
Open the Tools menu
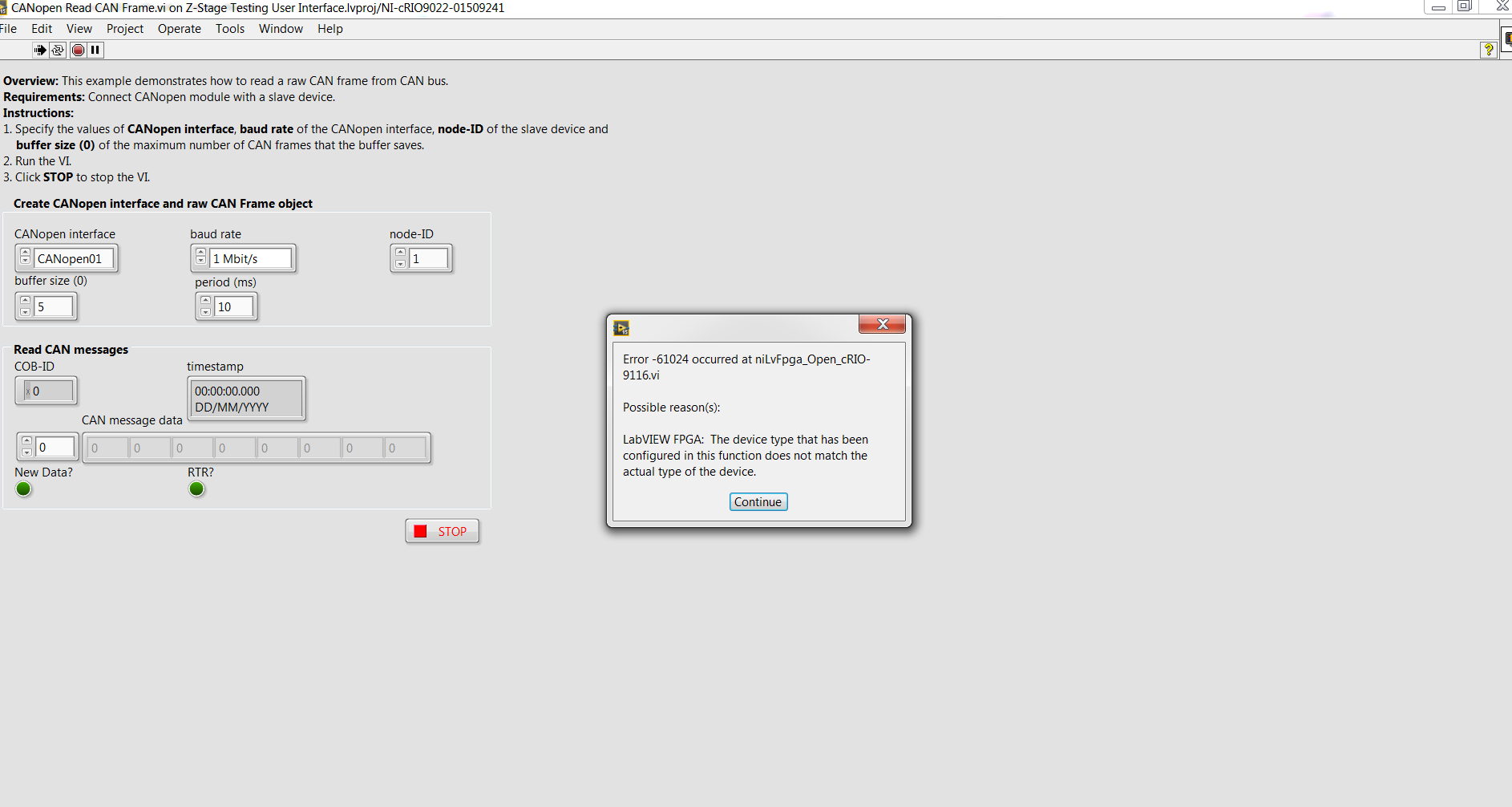[x=230, y=29]
